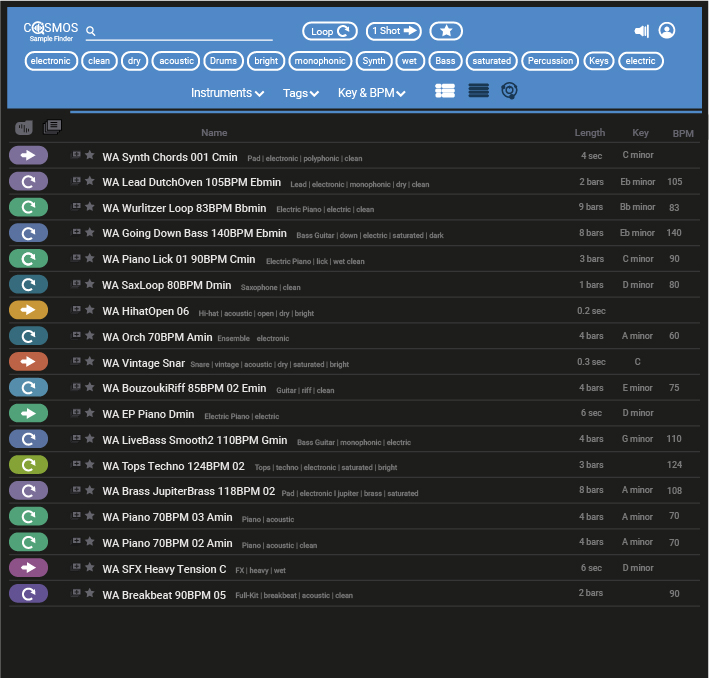
Task: Expand the Tags dropdown
Action: (x=301, y=93)
